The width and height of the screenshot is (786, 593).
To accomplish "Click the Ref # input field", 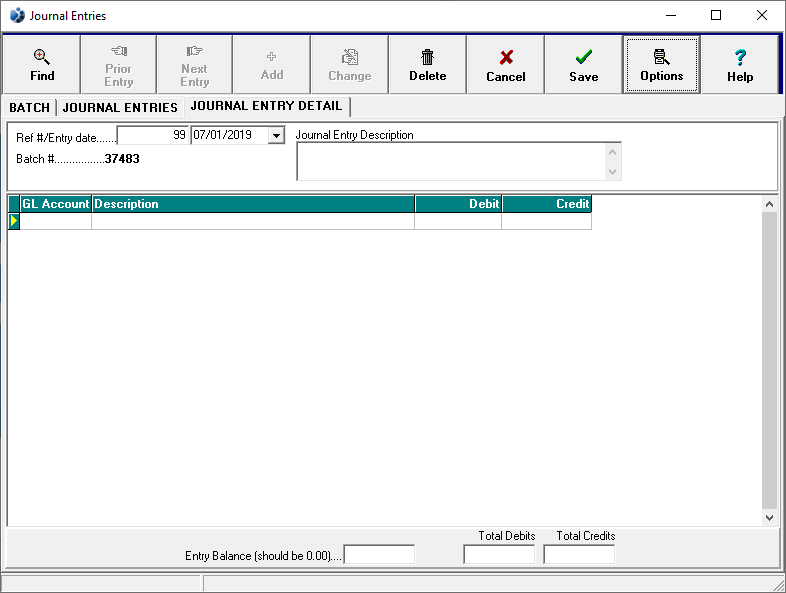I will coord(153,135).
